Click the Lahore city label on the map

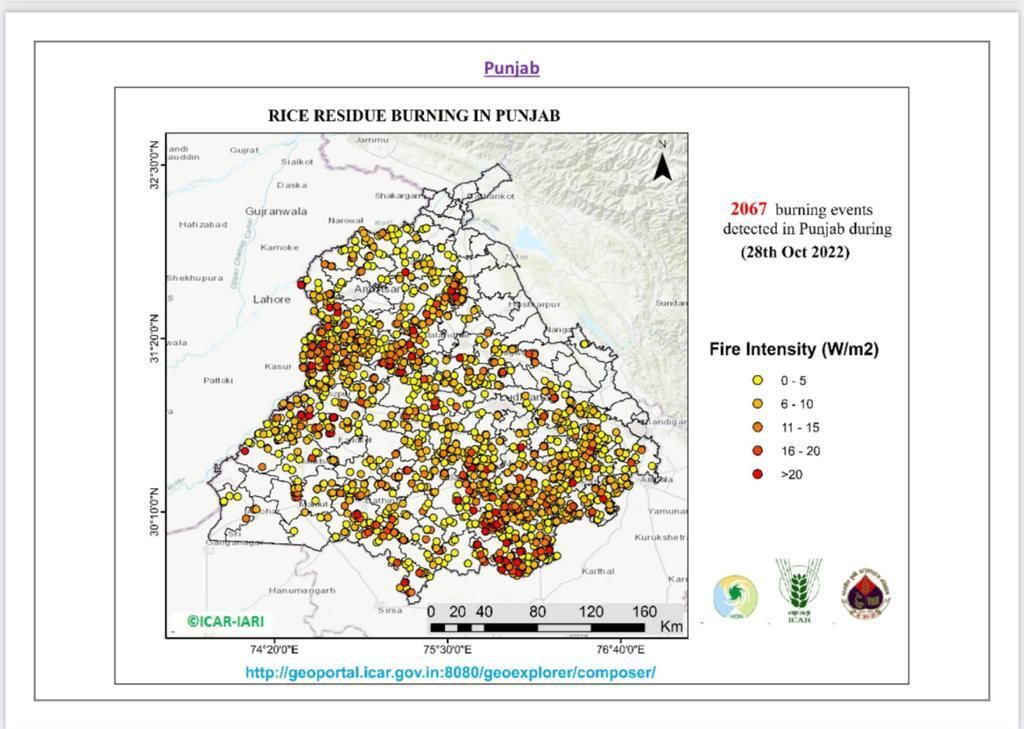point(271,299)
